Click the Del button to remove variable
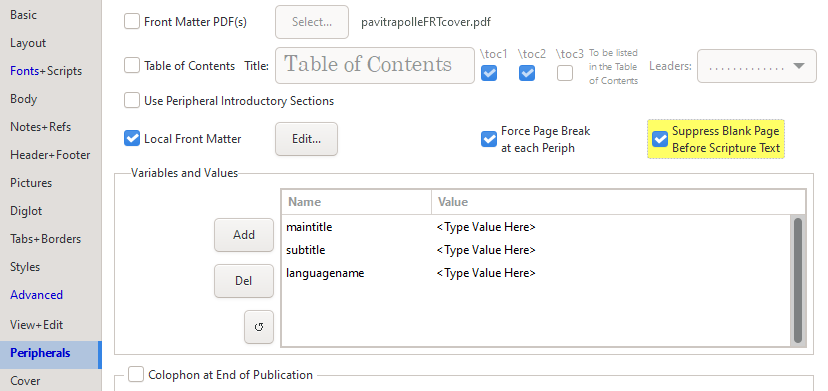 coord(244,281)
